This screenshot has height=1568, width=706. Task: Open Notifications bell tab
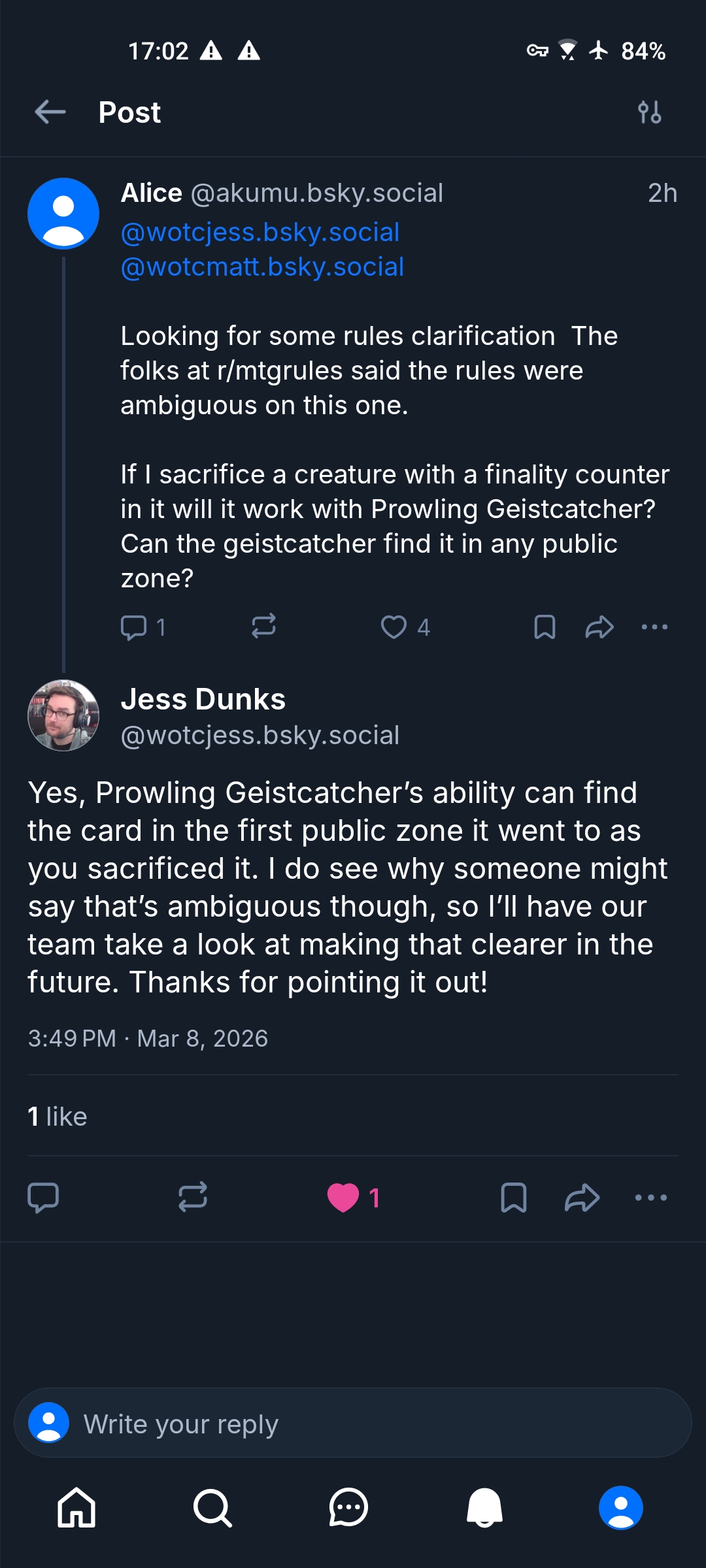(x=484, y=1508)
